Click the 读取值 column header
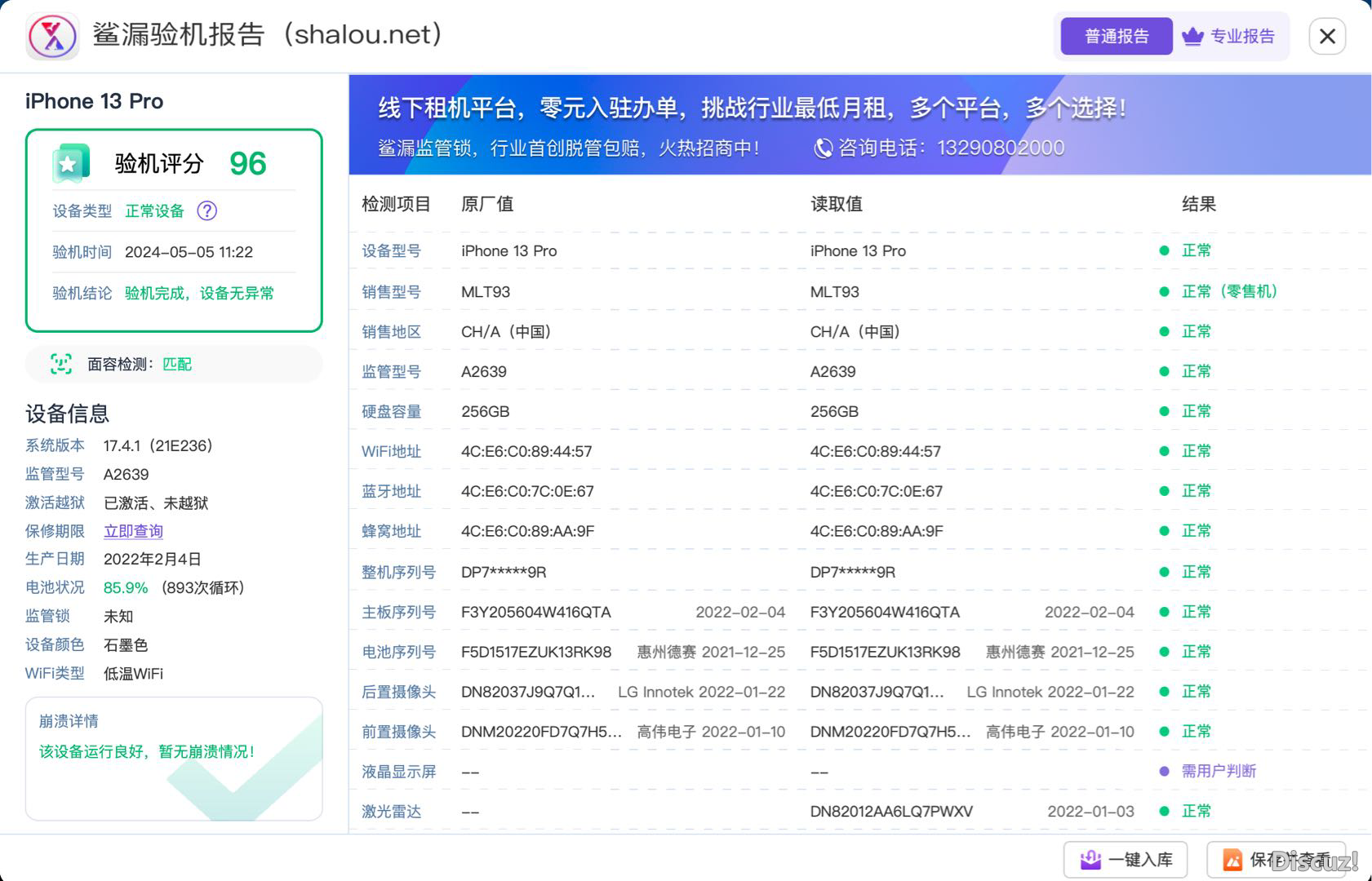The width and height of the screenshot is (1372, 881). click(837, 204)
